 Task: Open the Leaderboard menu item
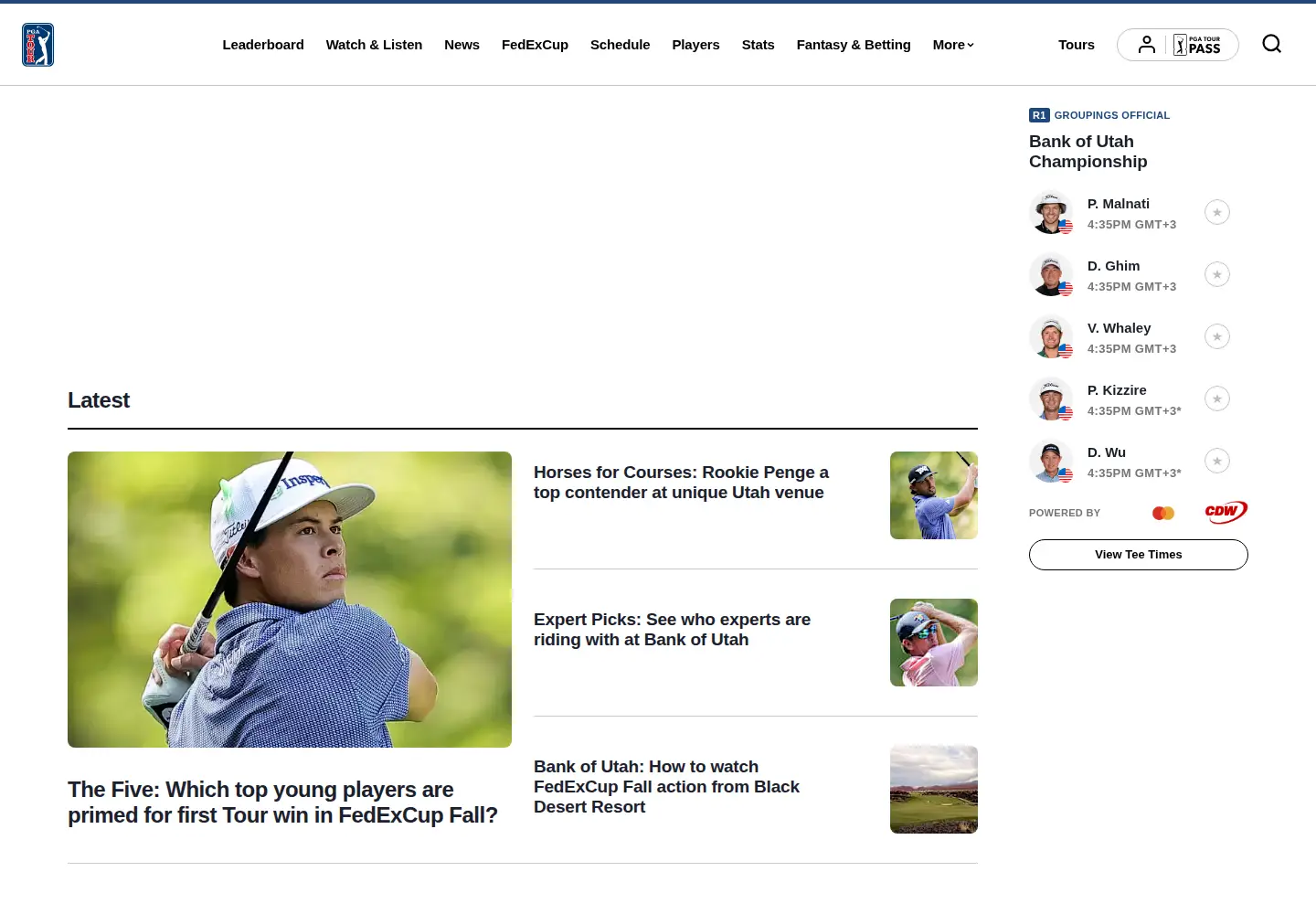263,45
